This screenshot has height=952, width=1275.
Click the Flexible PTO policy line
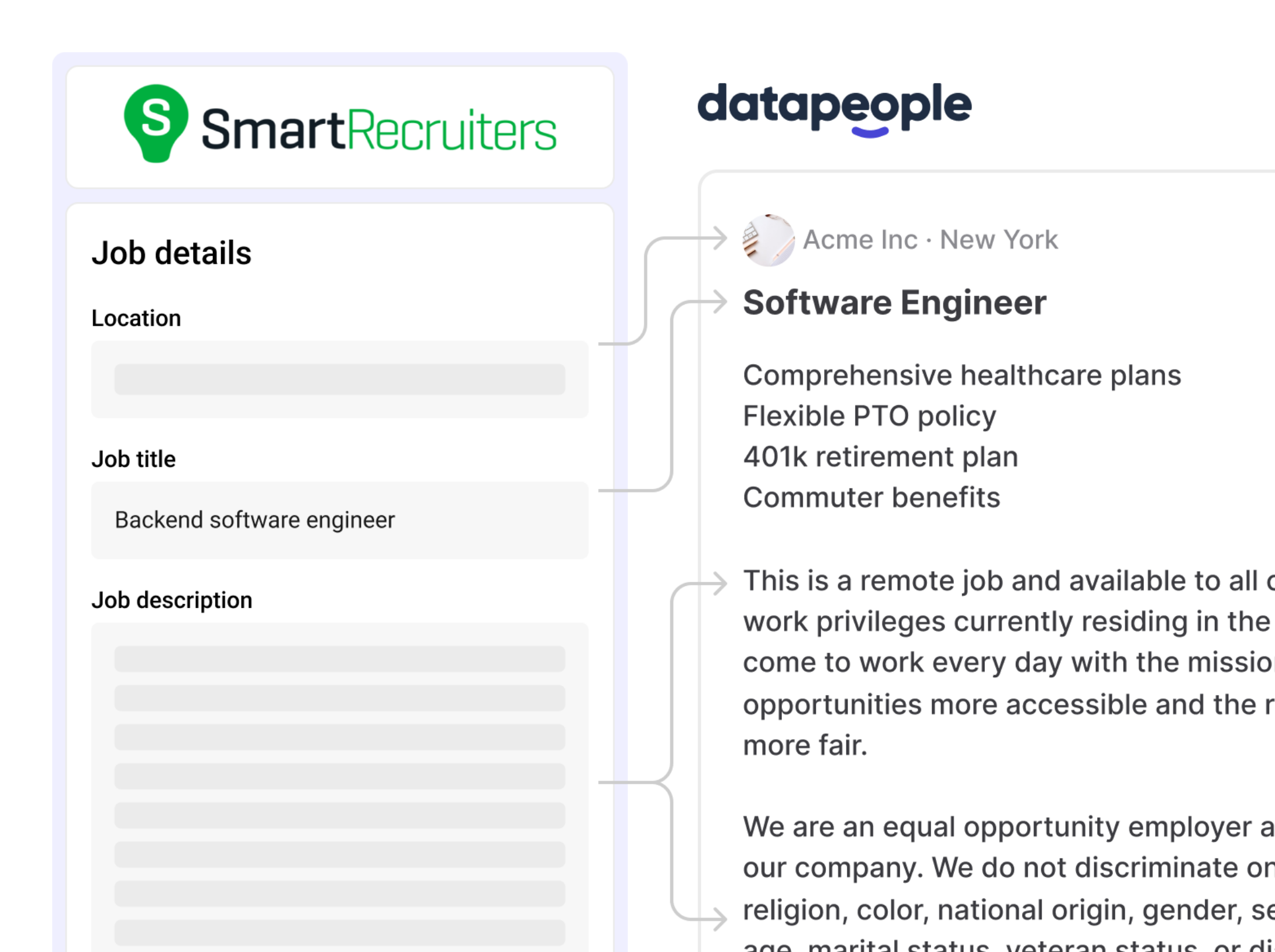(x=869, y=416)
